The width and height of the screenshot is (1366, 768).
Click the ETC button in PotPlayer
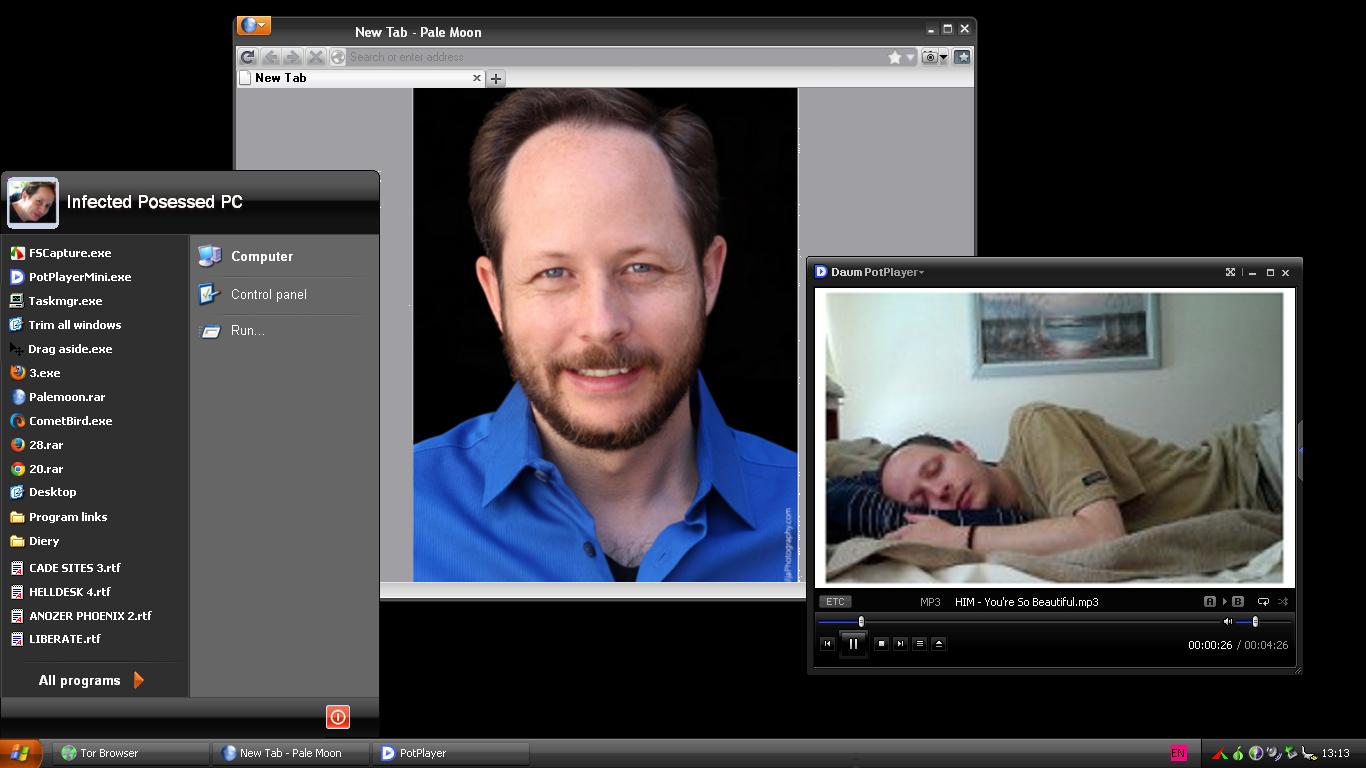pos(835,602)
